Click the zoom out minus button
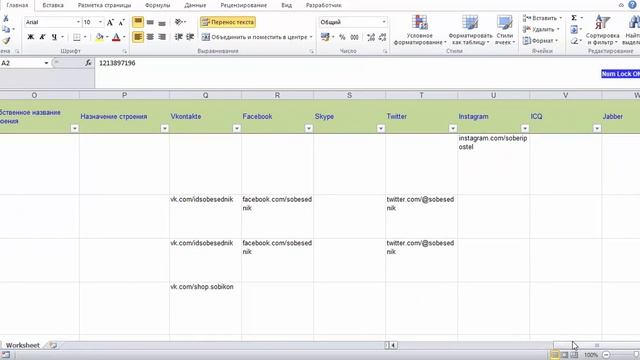The height and width of the screenshot is (360, 640). coord(607,355)
